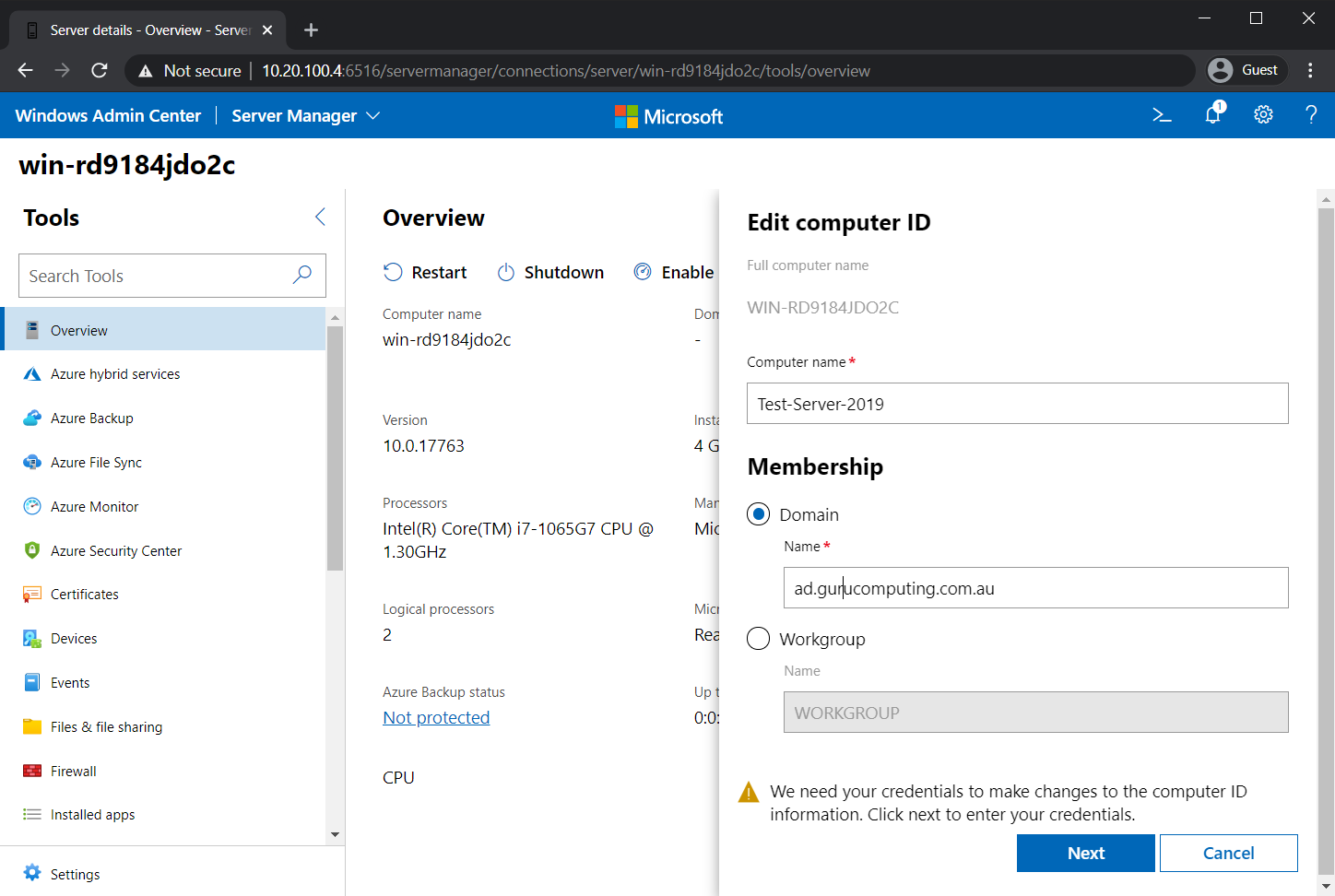
Task: Open the Firewall tool icon
Action: (x=32, y=771)
